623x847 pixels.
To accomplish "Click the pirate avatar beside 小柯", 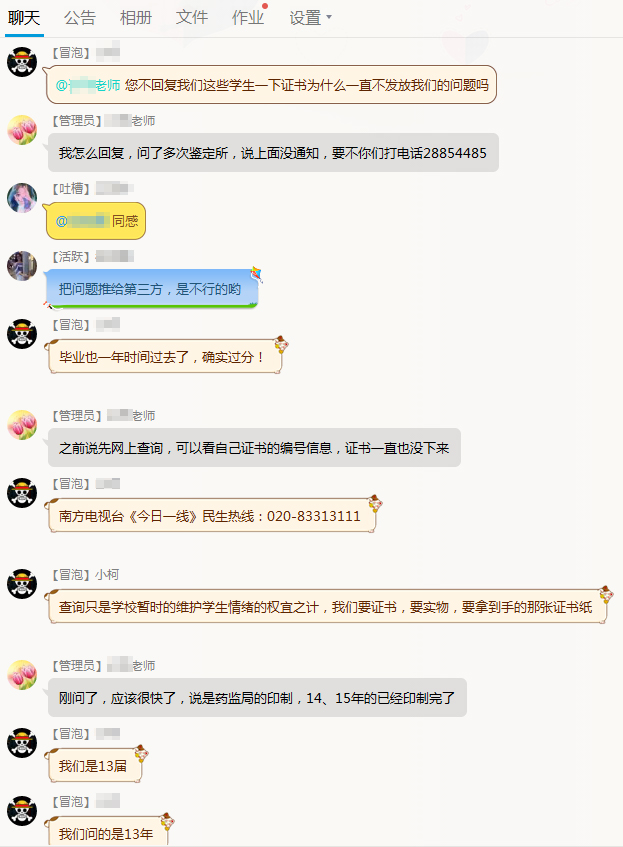I will 22,584.
